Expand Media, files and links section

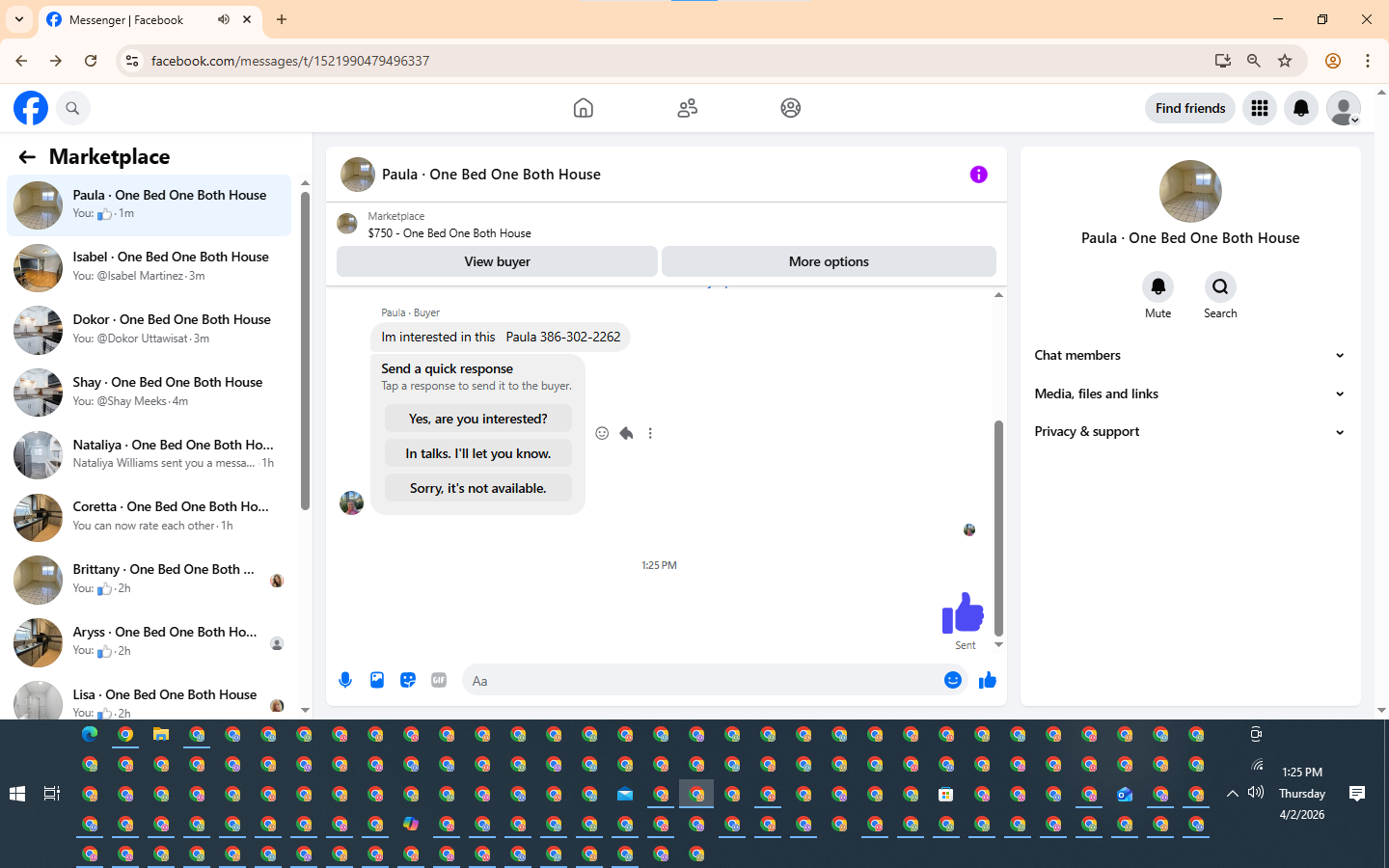pos(1189,394)
